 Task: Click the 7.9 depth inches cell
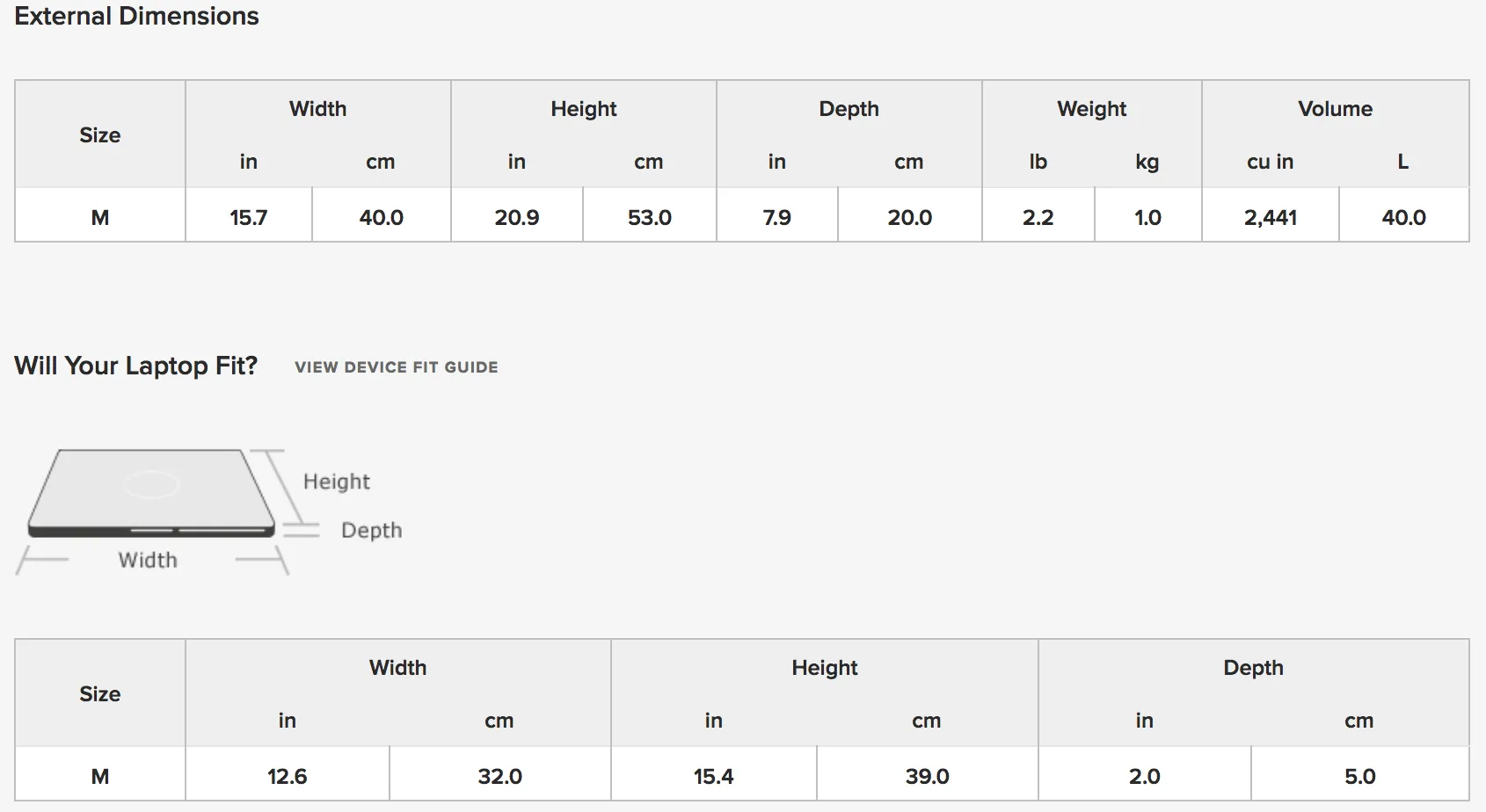777,217
